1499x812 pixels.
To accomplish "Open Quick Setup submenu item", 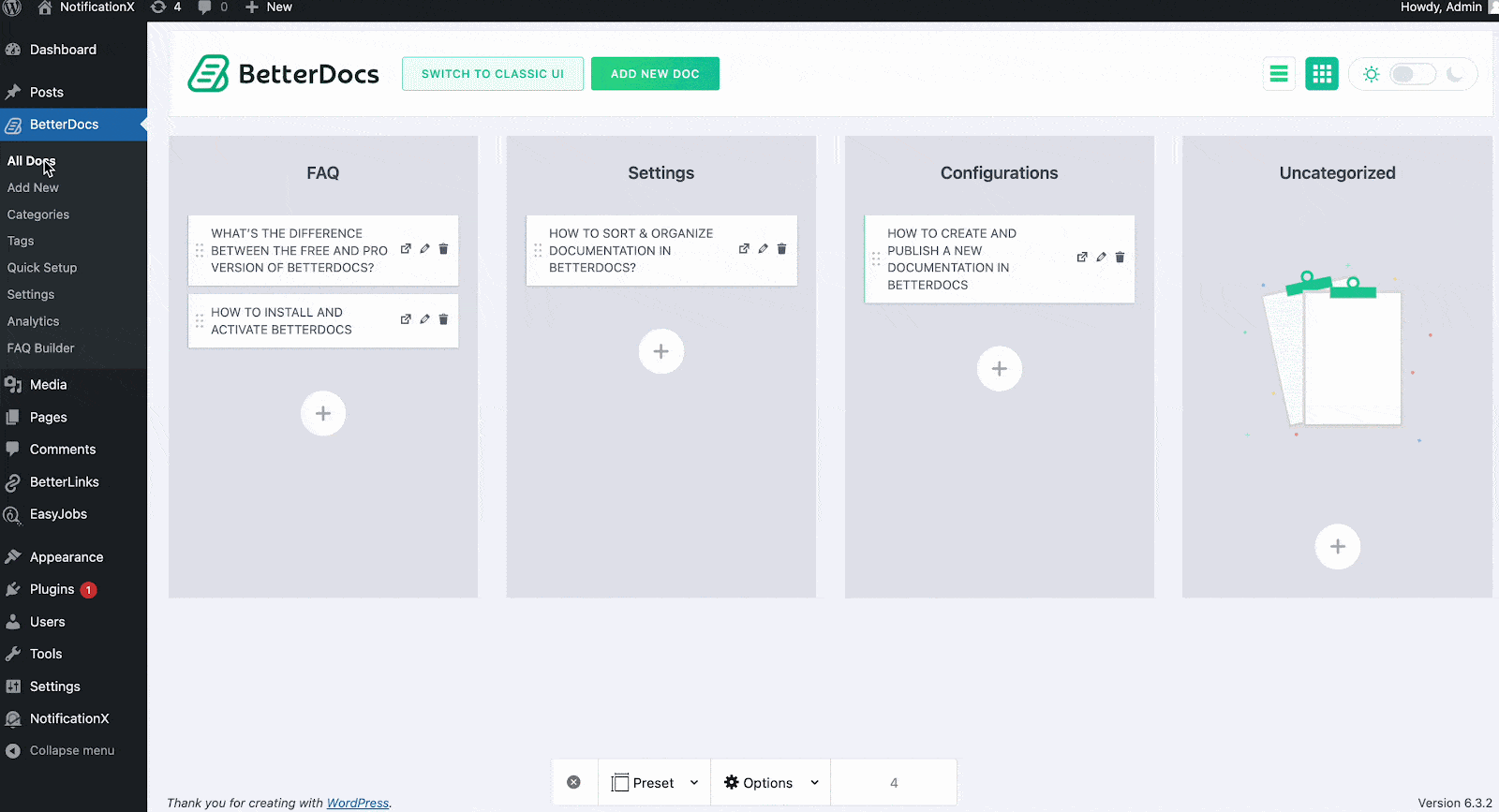I will click(x=42, y=268).
